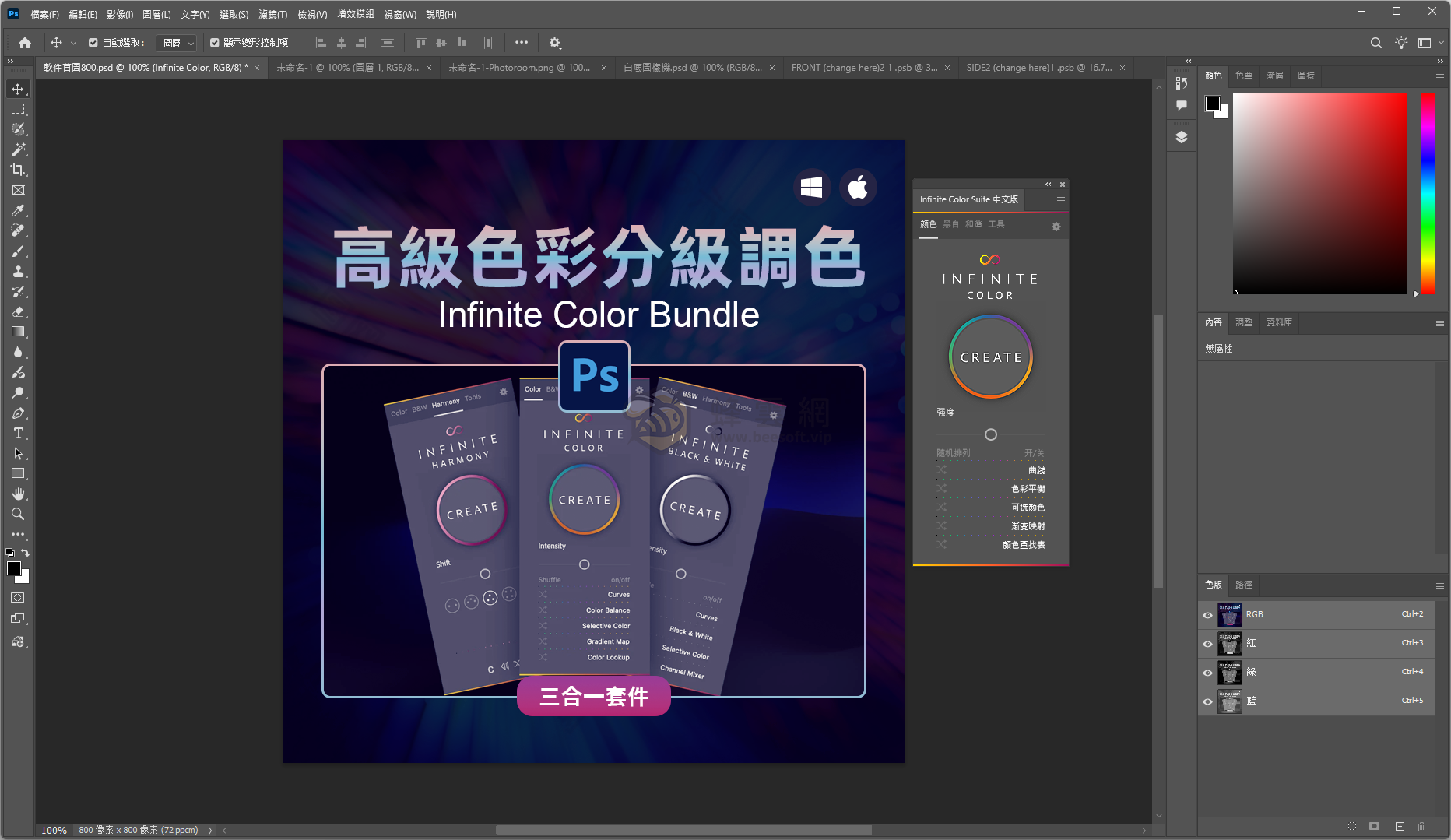Open the 工具 tab in Infinite Color
This screenshot has width=1451, height=840.
pos(996,224)
